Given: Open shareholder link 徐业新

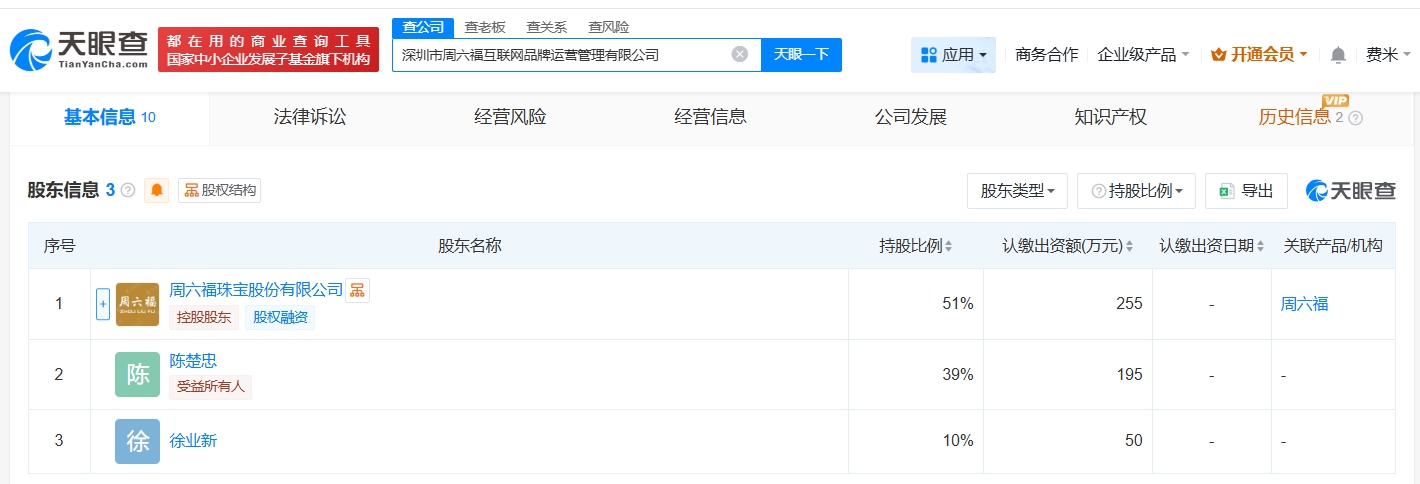Looking at the screenshot, I should [193, 440].
